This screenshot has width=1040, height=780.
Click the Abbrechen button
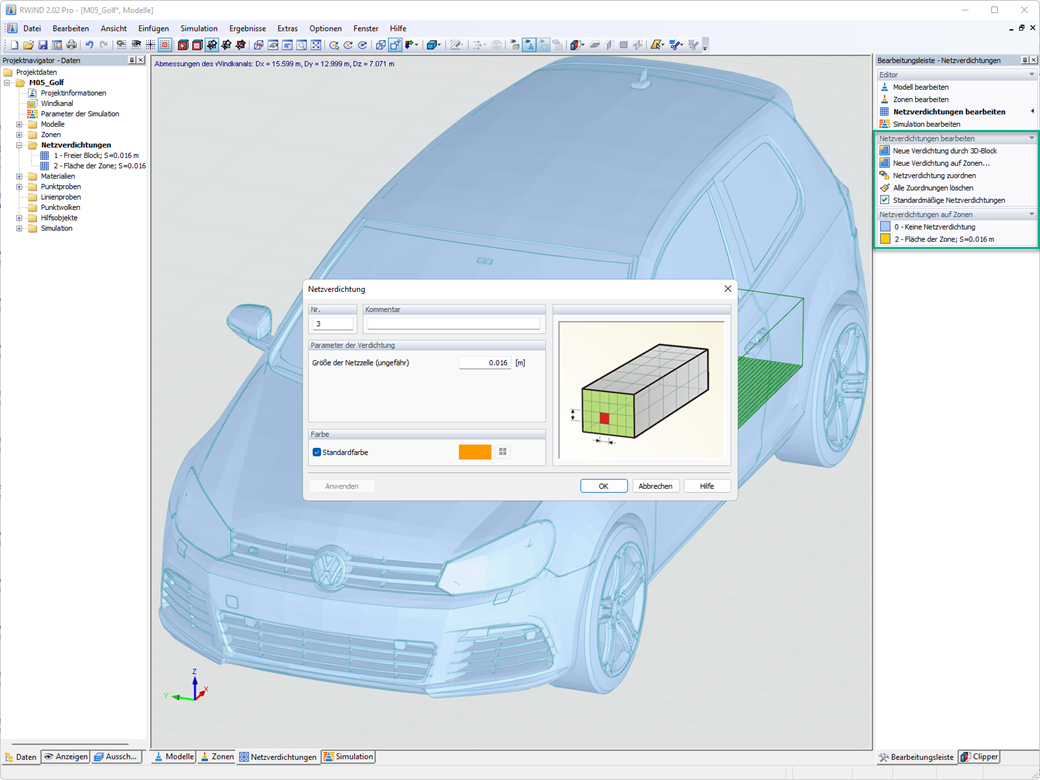pos(655,486)
